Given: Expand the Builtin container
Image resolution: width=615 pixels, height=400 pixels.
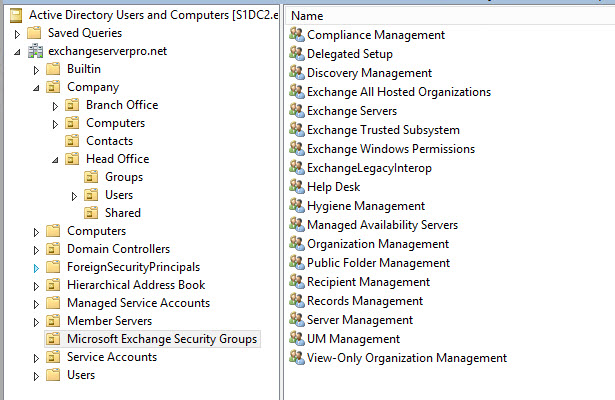Looking at the screenshot, I should click(36, 70).
